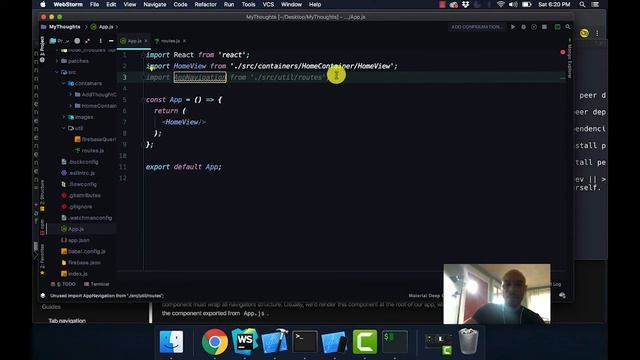This screenshot has width=640, height=360.
Task: Click the red error indicator at editor top right
Action: pos(563,52)
